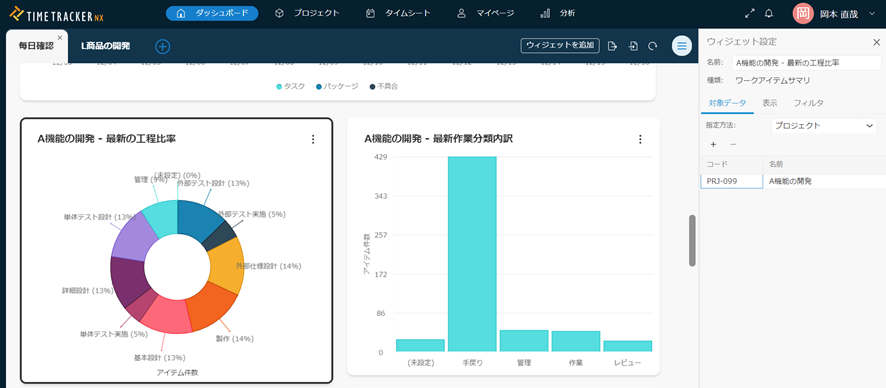This screenshot has height=388, width=886.
Task: Click the TimeTracker NX logo
Action: coord(58,14)
